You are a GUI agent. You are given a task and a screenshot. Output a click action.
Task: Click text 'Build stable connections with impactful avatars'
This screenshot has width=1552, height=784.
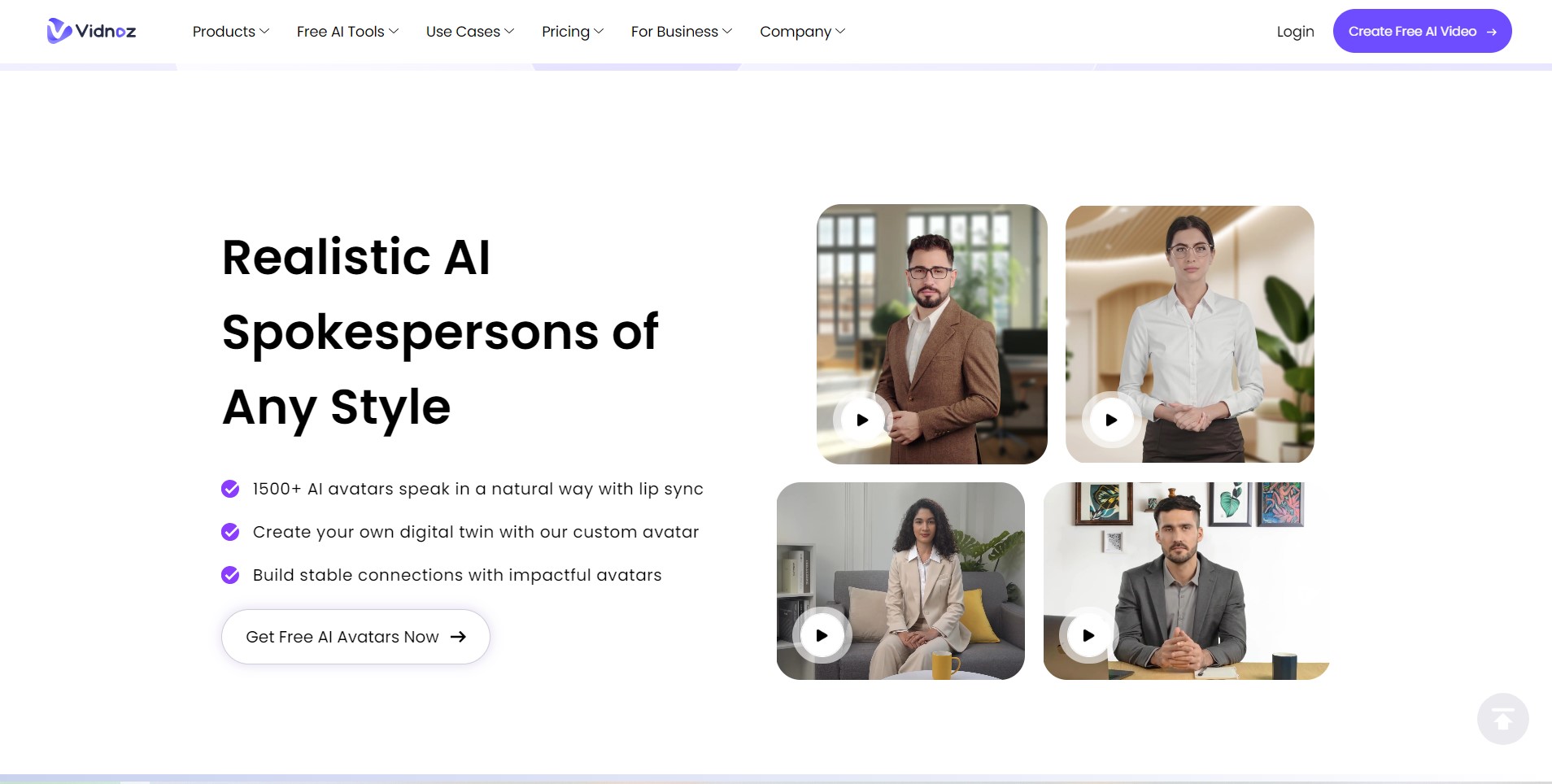(x=457, y=575)
